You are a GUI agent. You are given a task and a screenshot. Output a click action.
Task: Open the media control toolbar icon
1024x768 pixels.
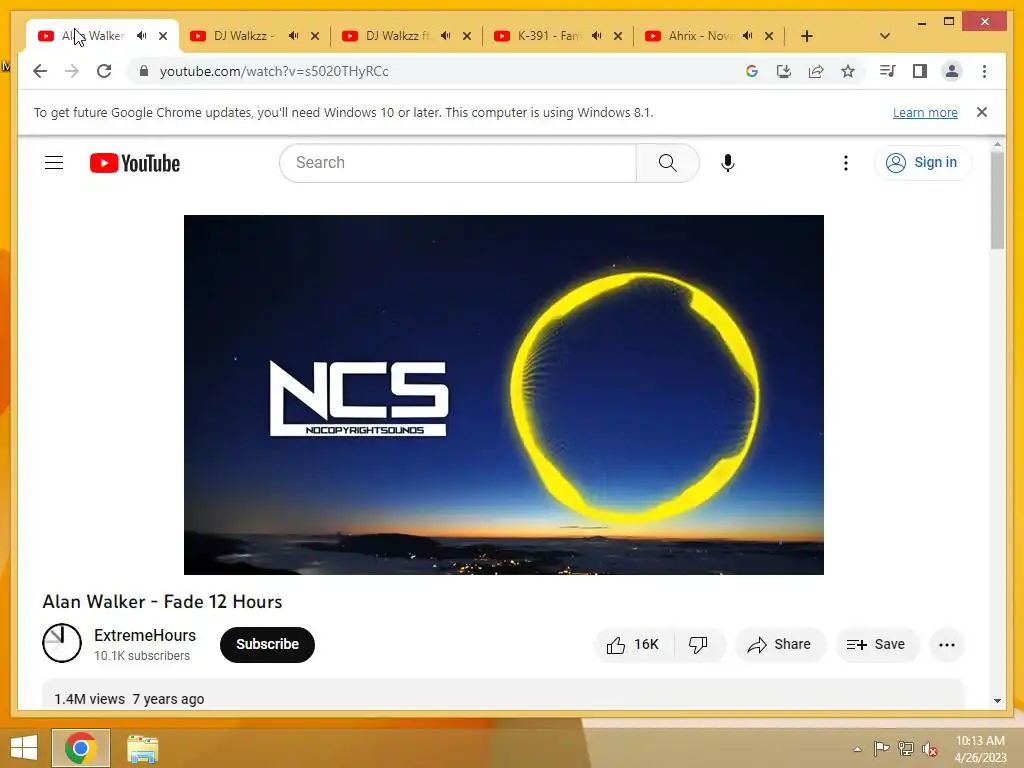(887, 71)
